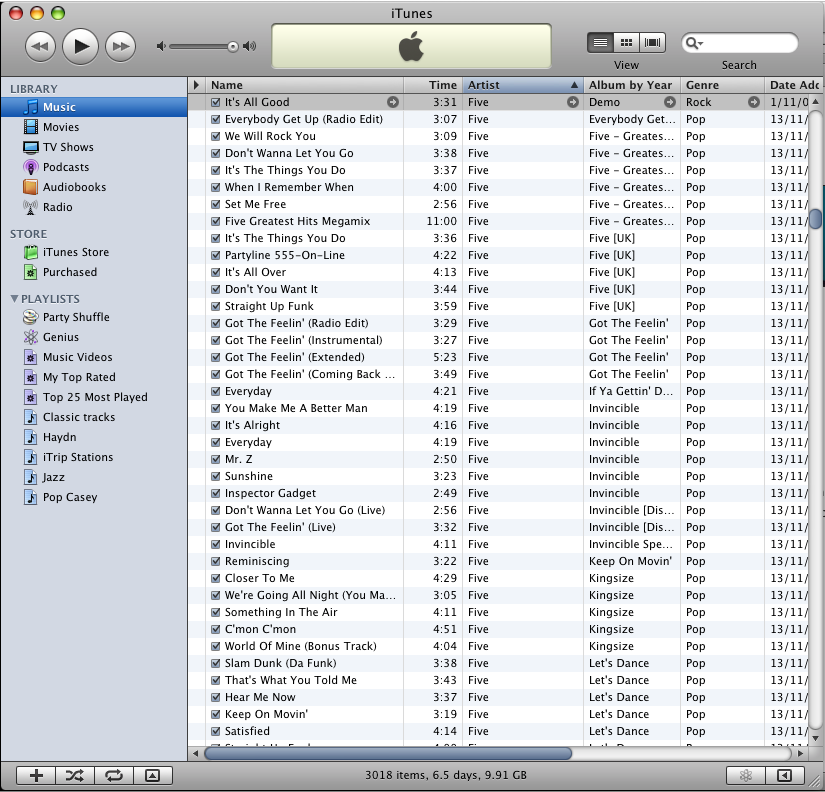Sort the list by Genre column
This screenshot has width=825, height=792.
point(722,85)
